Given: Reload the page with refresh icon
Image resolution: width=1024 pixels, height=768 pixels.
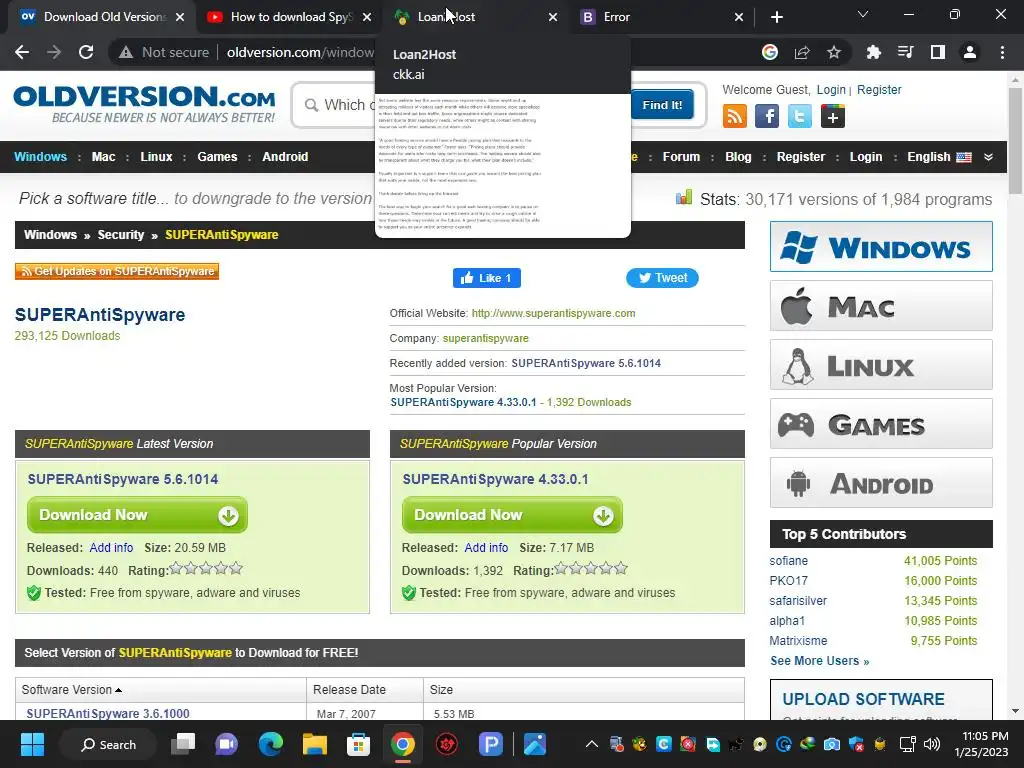Looking at the screenshot, I should pyautogui.click(x=86, y=52).
